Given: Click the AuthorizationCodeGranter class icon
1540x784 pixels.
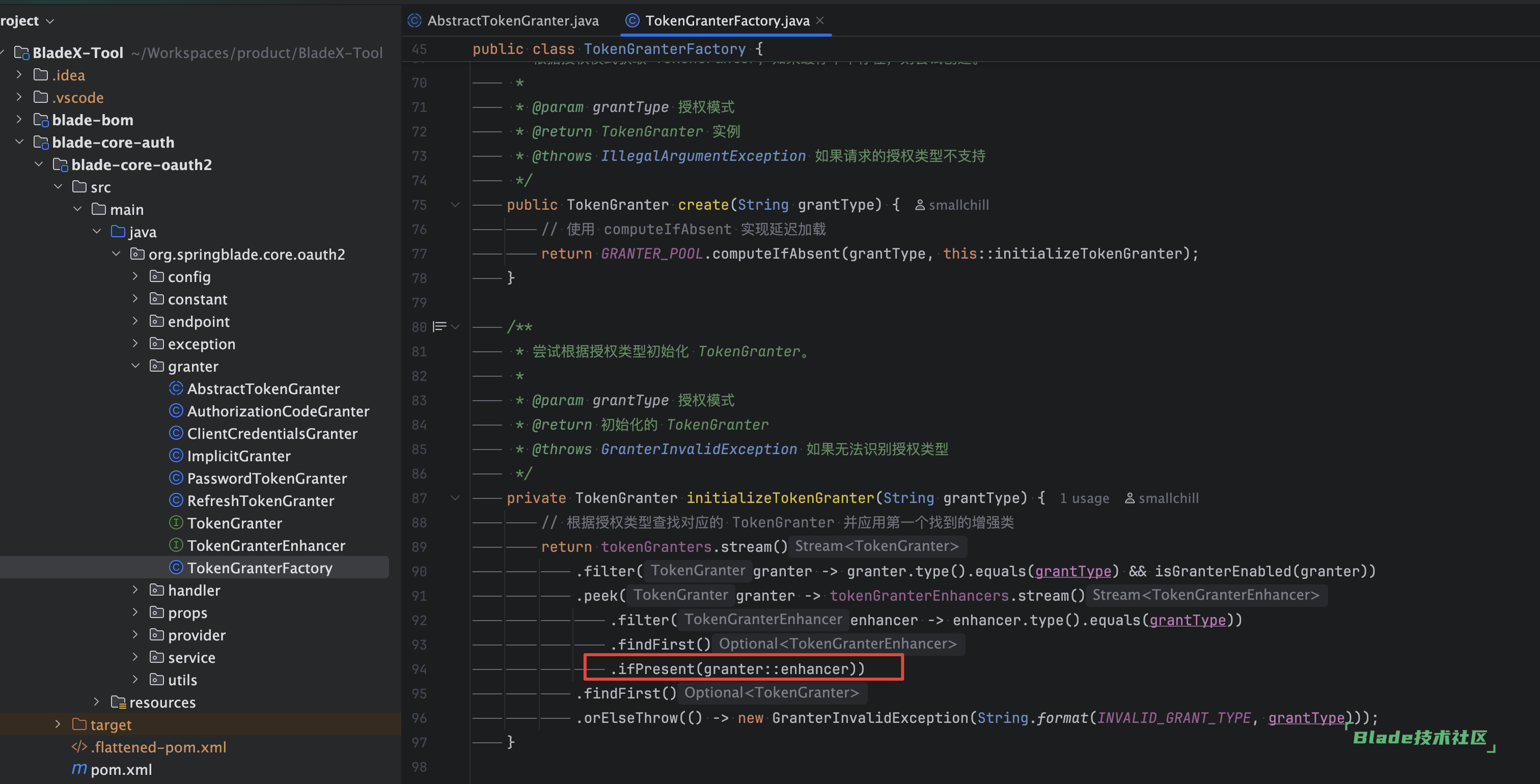Looking at the screenshot, I should [x=176, y=410].
